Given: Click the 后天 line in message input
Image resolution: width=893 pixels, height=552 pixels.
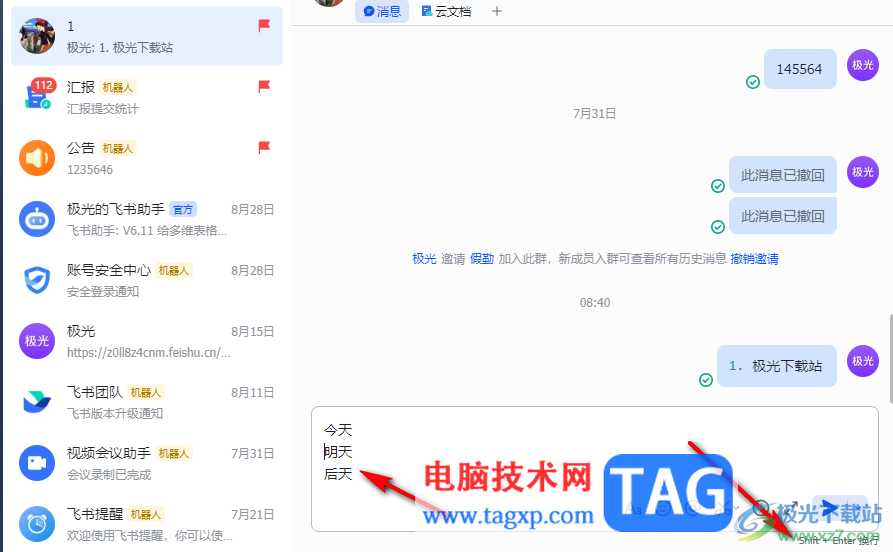Looking at the screenshot, I should [338, 473].
